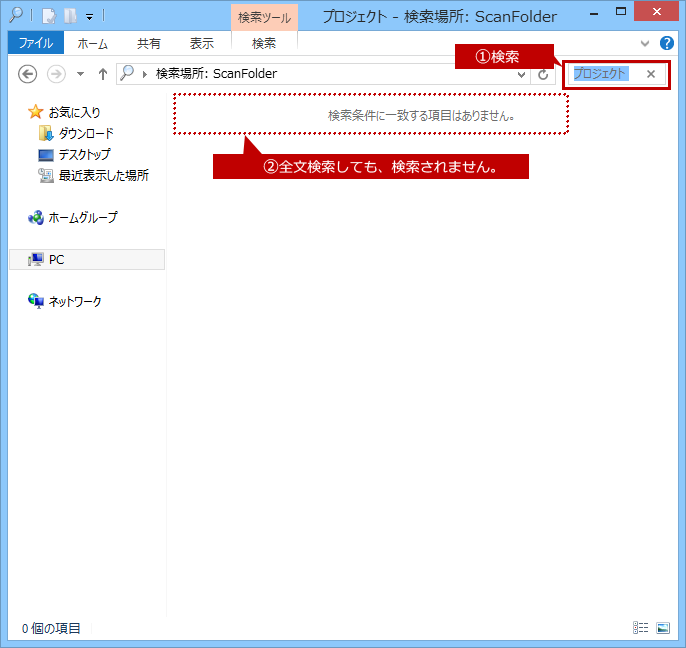The height and width of the screenshot is (648, 686).
Task: Click the ダウンロード folder icon
Action: pos(46,133)
